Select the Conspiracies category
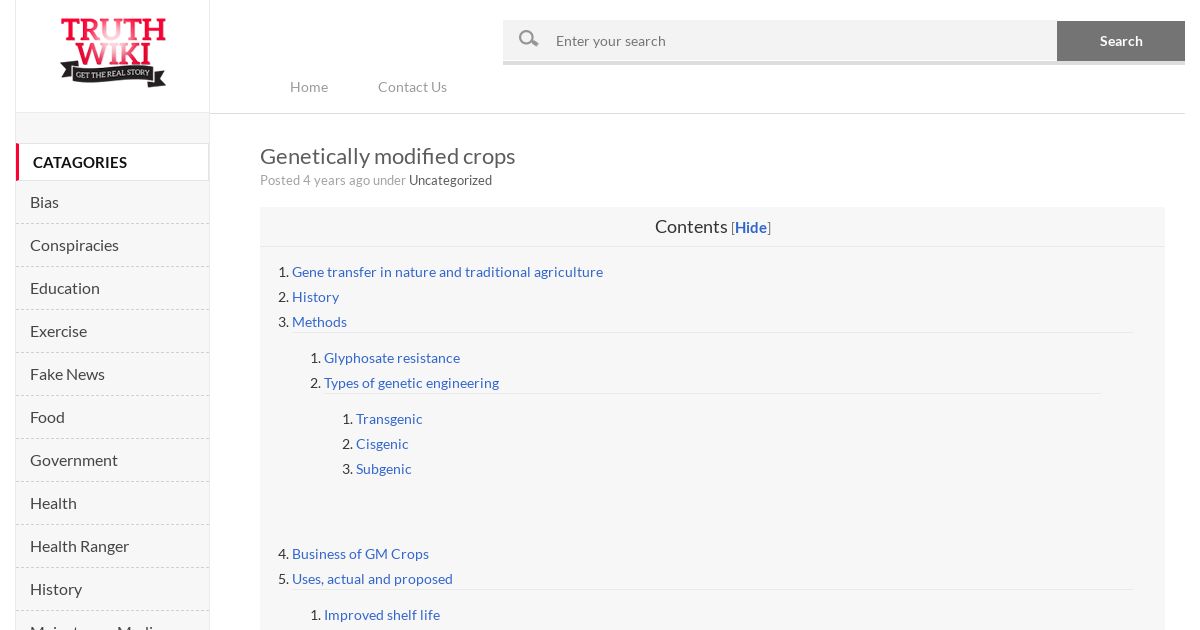Screen dimensions: 1200x630 [112, 245]
